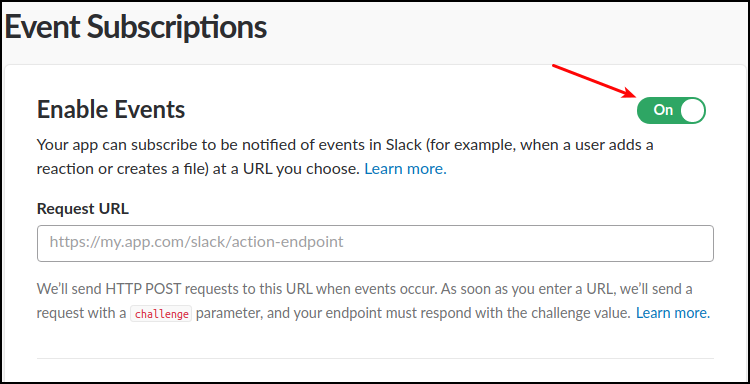Click the red arrow annotation's arrowhead

click(630, 93)
